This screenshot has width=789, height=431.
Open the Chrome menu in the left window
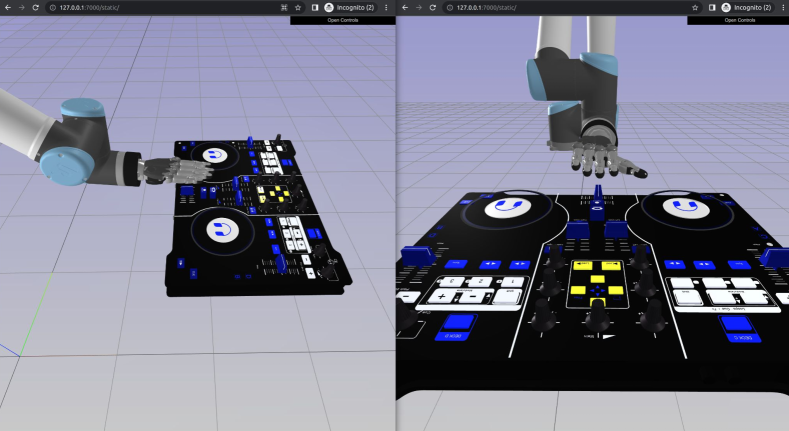pyautogui.click(x=386, y=8)
